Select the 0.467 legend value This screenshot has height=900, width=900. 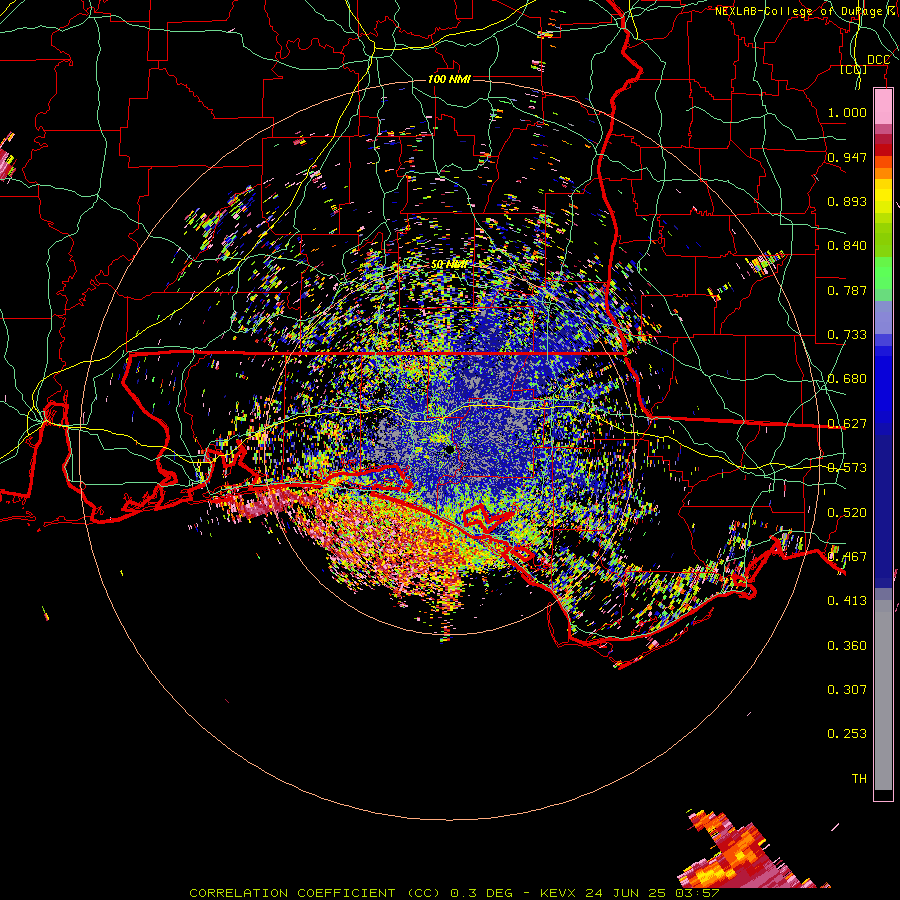(847, 557)
